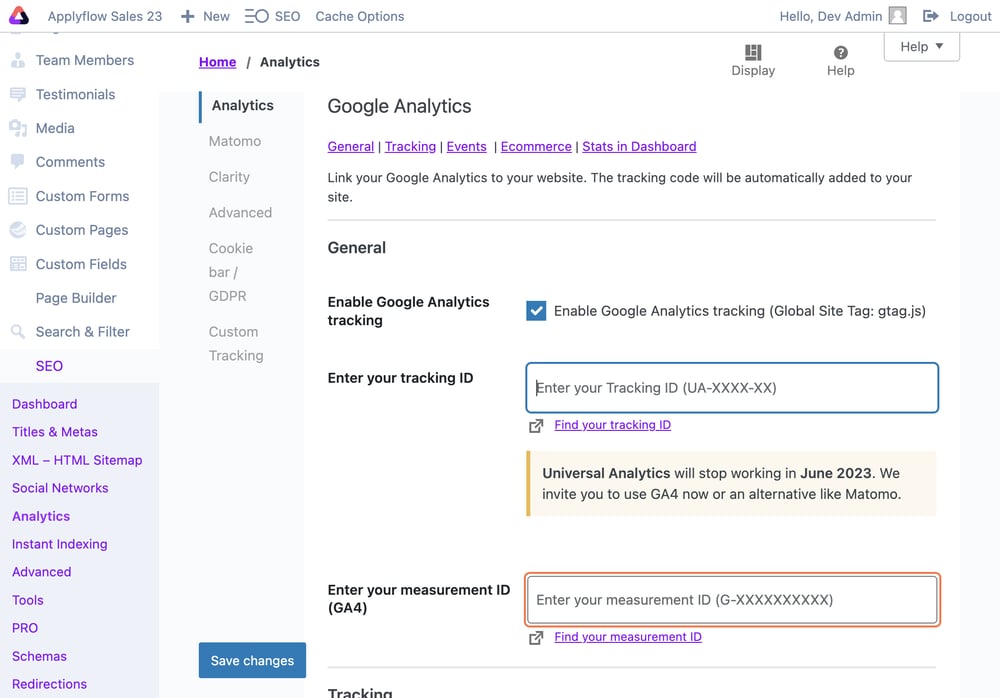Image resolution: width=1000 pixels, height=698 pixels.
Task: Jump to Events section link
Action: pos(467,146)
